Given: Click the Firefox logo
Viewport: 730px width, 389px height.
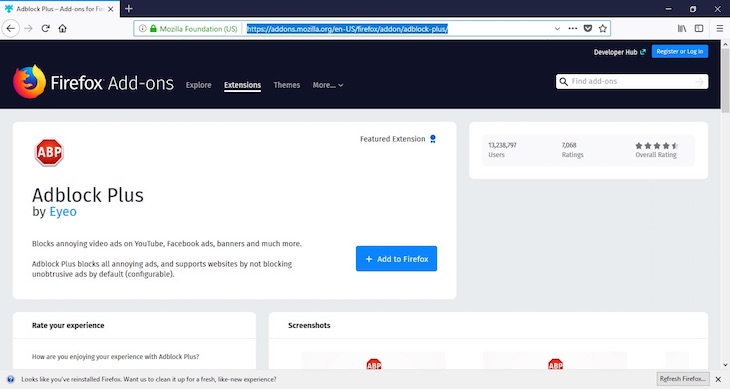Looking at the screenshot, I should [29, 82].
